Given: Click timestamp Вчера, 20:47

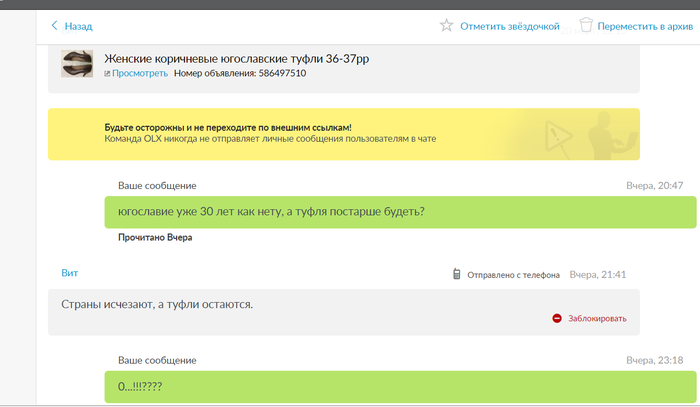Looking at the screenshot, I should click(x=654, y=186).
